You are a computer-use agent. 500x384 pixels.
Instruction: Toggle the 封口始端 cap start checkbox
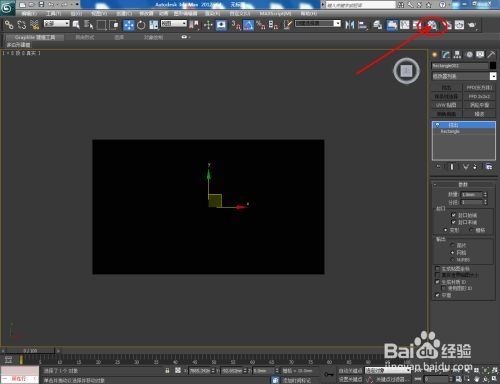(453, 215)
